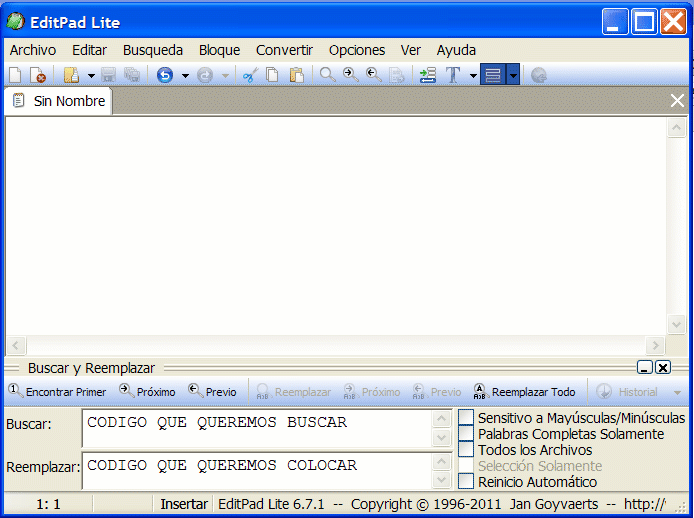This screenshot has height=518, width=694.
Task: Create a new file with toolbar icon
Action: click(x=15, y=75)
